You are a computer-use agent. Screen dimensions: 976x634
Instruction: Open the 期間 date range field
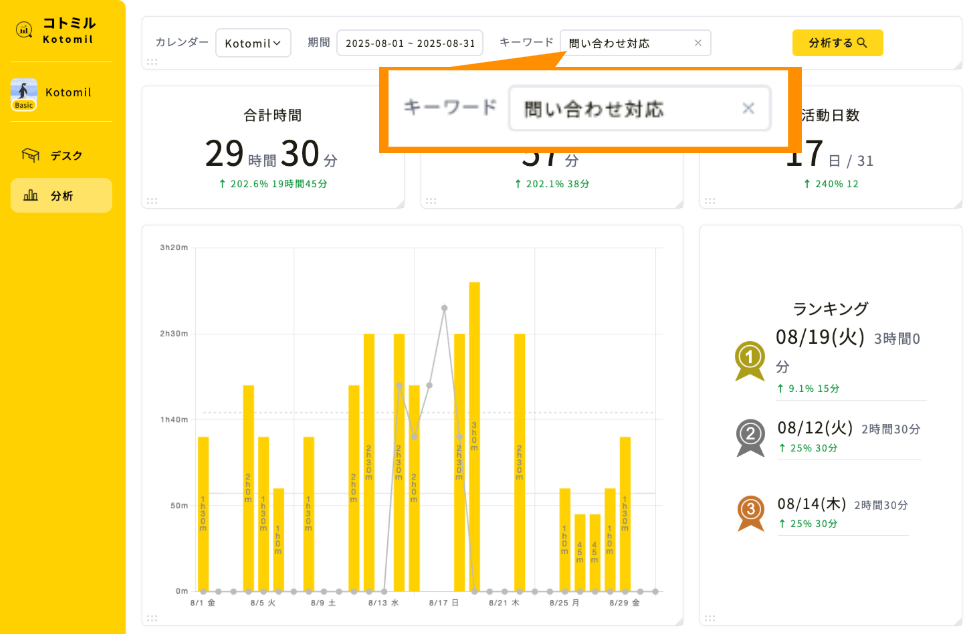(410, 43)
